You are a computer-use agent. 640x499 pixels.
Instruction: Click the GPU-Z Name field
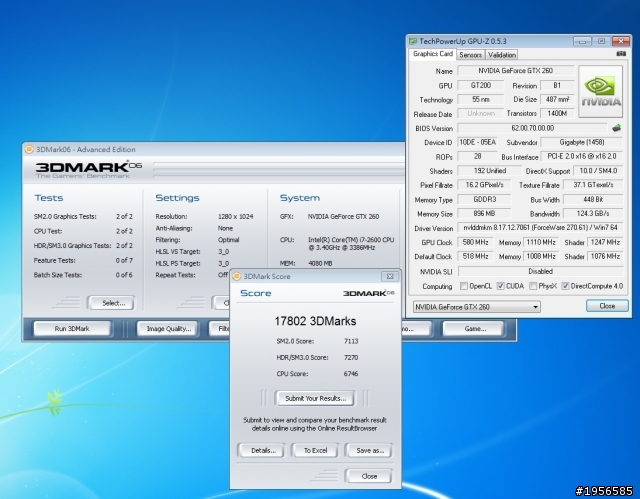(516, 71)
